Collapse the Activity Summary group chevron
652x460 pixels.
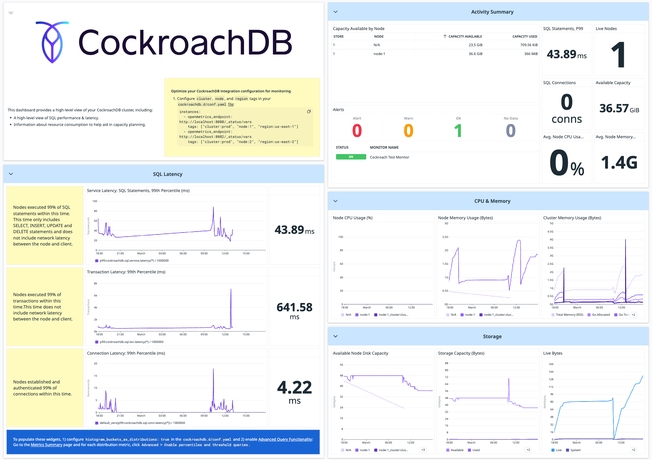(x=335, y=12)
